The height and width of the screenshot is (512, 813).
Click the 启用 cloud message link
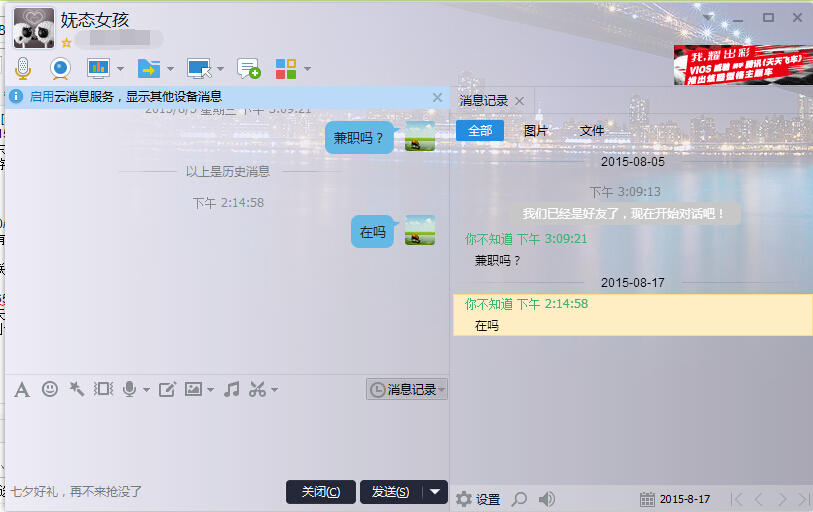coord(41,97)
